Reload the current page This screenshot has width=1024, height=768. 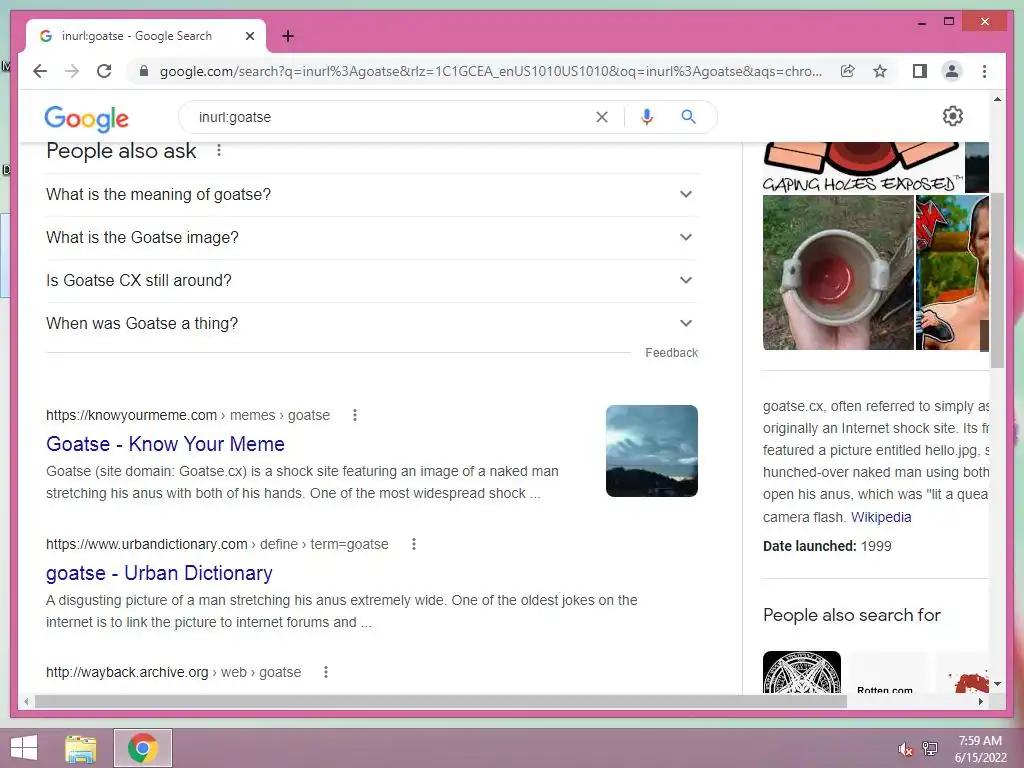pos(104,71)
